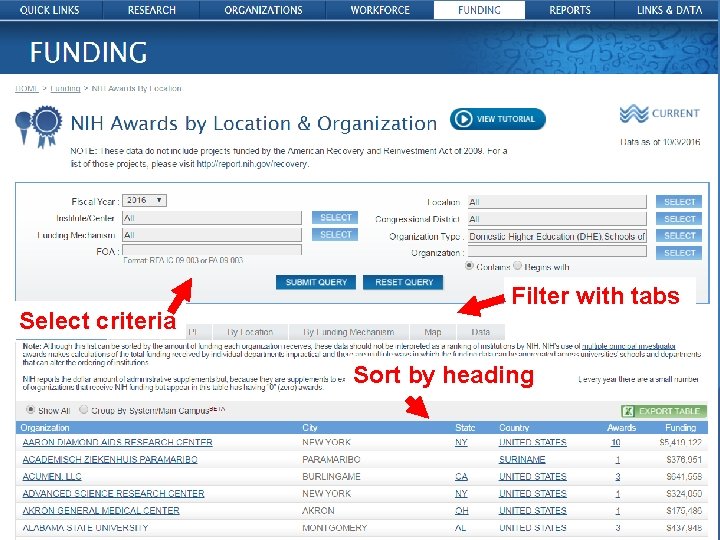Click the OH state link
Viewport: 720px width, 540px height.
462,510
